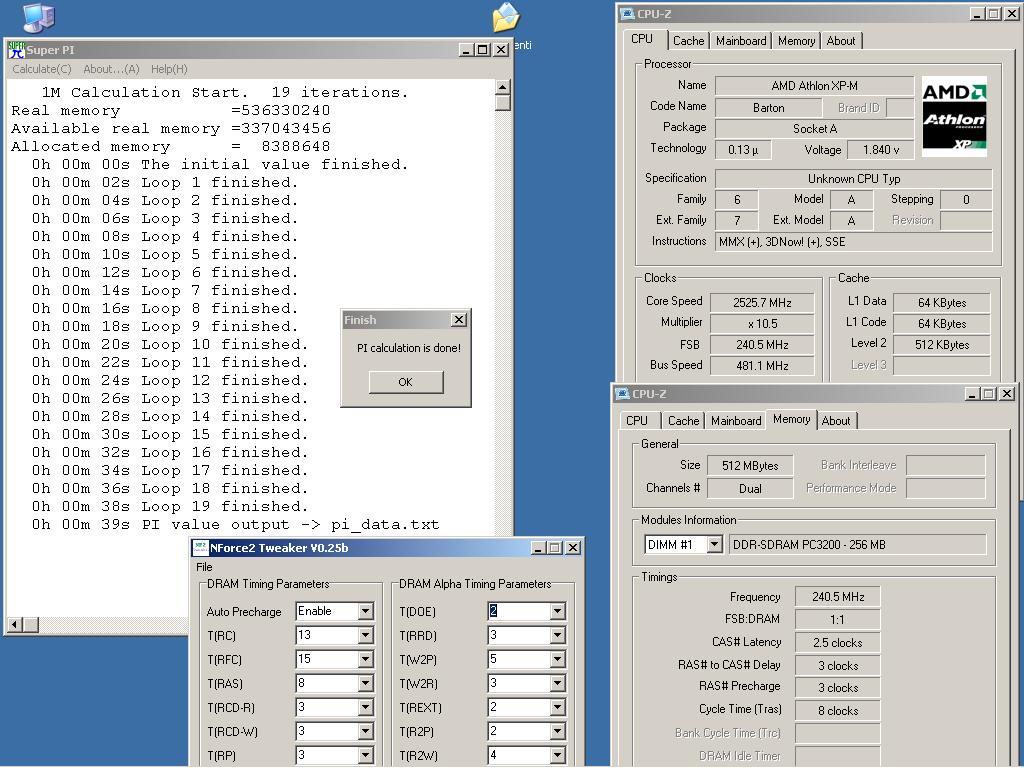Switch to CPU tab in lower CPU-Z

637,421
